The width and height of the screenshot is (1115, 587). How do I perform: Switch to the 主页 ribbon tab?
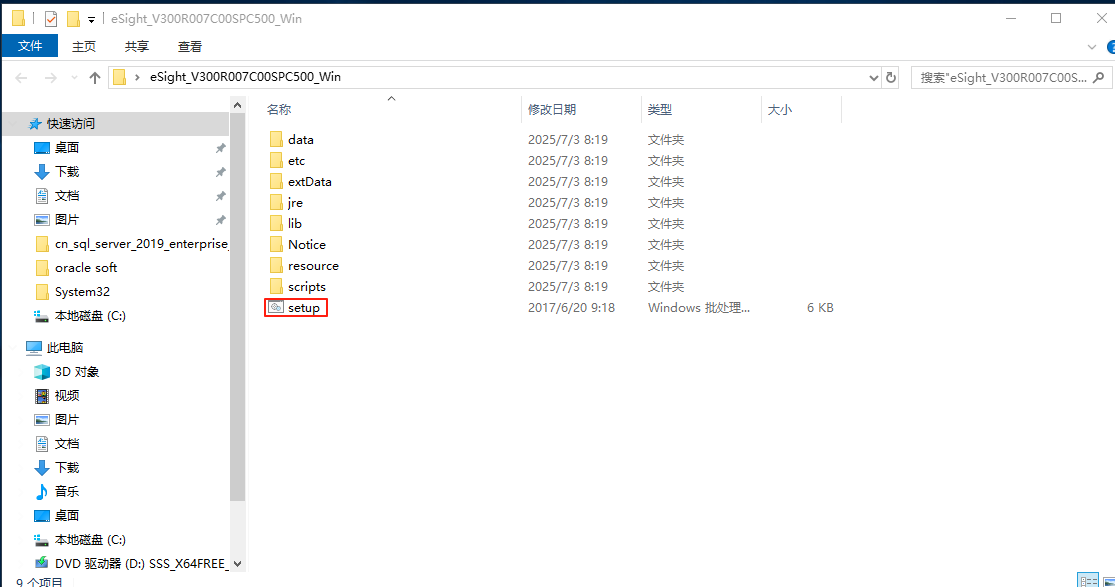click(x=84, y=46)
